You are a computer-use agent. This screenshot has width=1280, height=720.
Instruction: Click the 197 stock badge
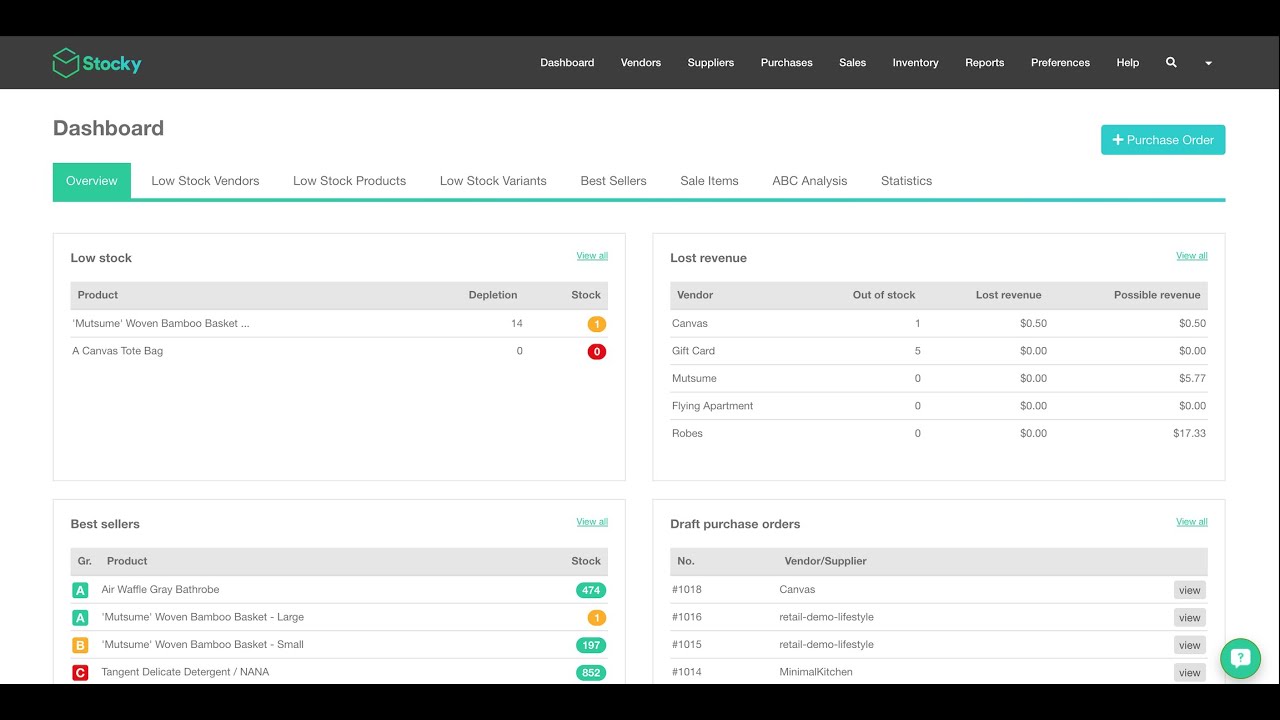[x=591, y=645]
